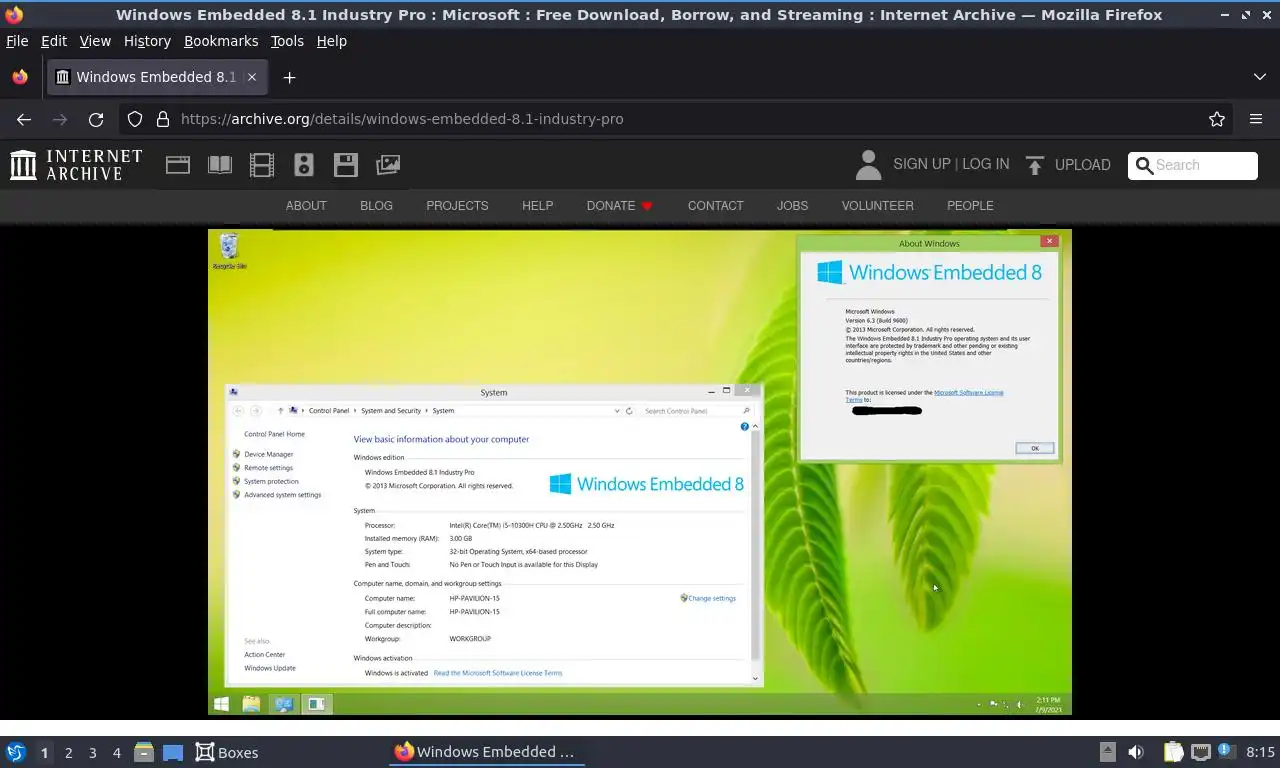The image size is (1280, 768).
Task: Open the JOBS navigation link
Action: tap(792, 206)
